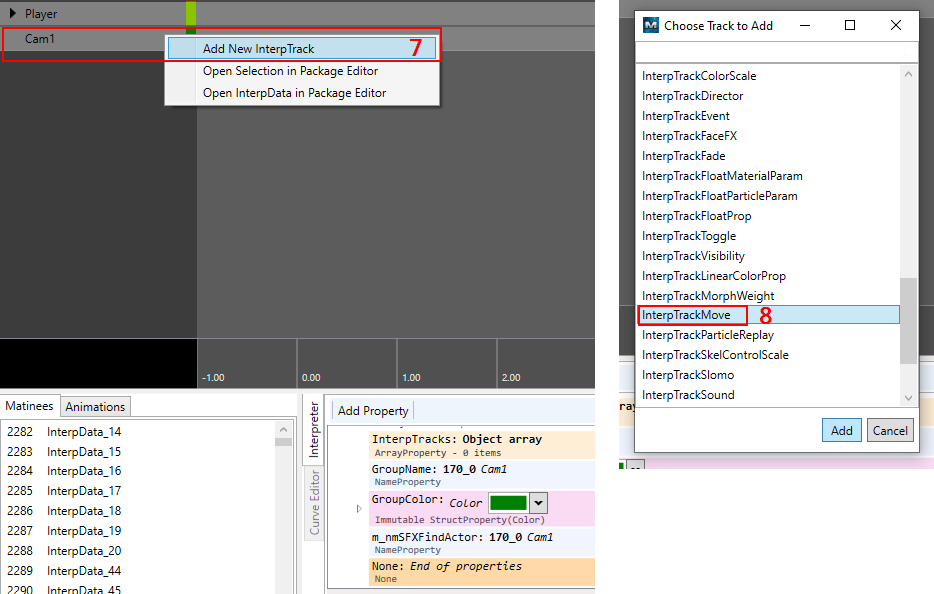This screenshot has width=934, height=594.
Task: Select InterpTrackFloatMaterialParam in the list
Action: click(722, 176)
